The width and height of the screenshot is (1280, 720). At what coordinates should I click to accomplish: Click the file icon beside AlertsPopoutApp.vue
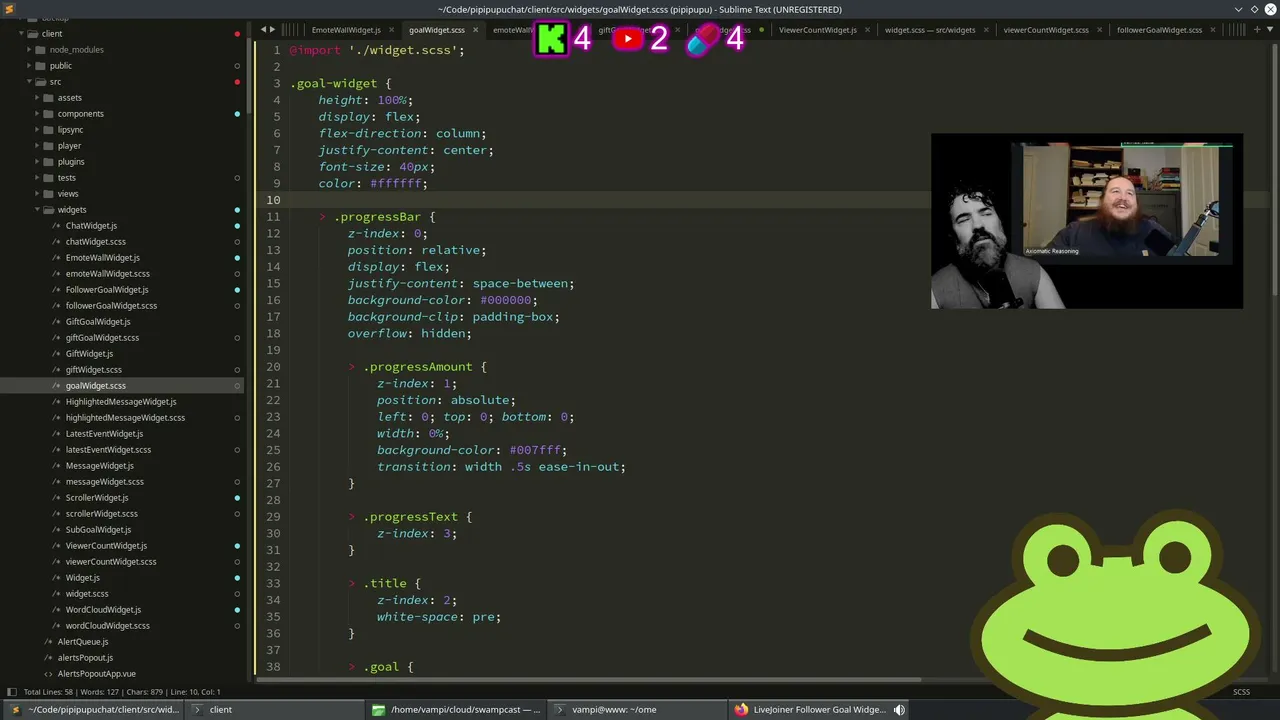(x=48, y=674)
